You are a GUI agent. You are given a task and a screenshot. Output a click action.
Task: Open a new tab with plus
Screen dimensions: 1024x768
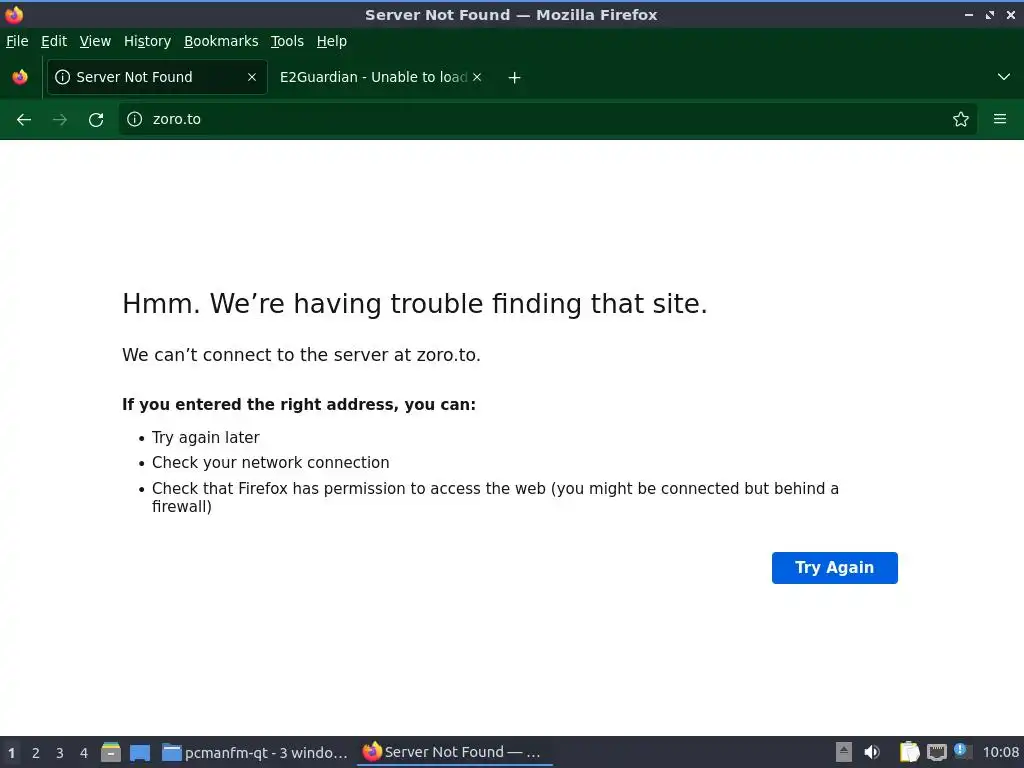point(515,78)
